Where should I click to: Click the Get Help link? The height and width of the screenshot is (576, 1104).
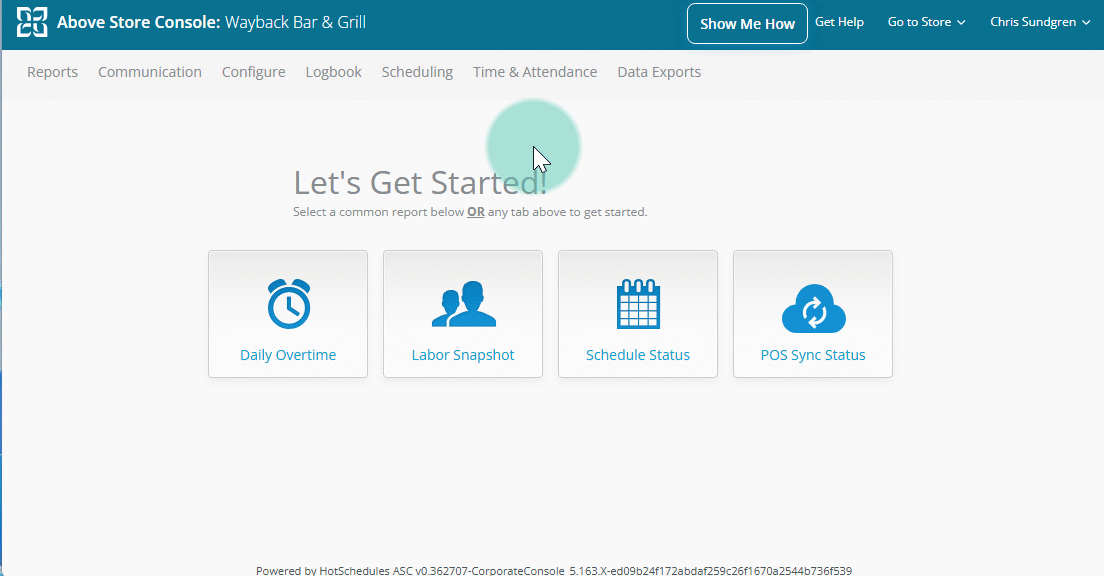click(839, 22)
